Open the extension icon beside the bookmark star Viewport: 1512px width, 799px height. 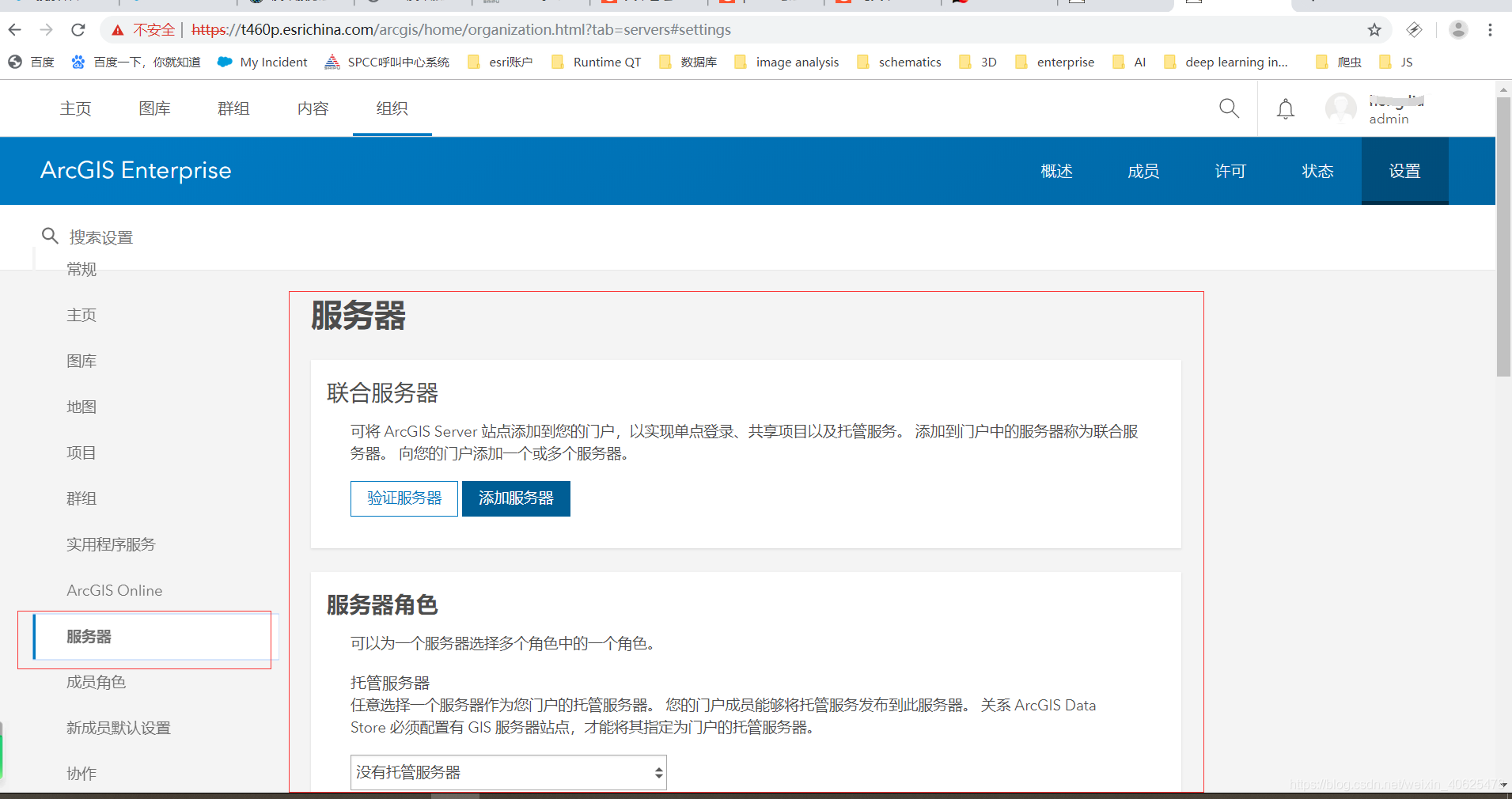click(x=1414, y=30)
